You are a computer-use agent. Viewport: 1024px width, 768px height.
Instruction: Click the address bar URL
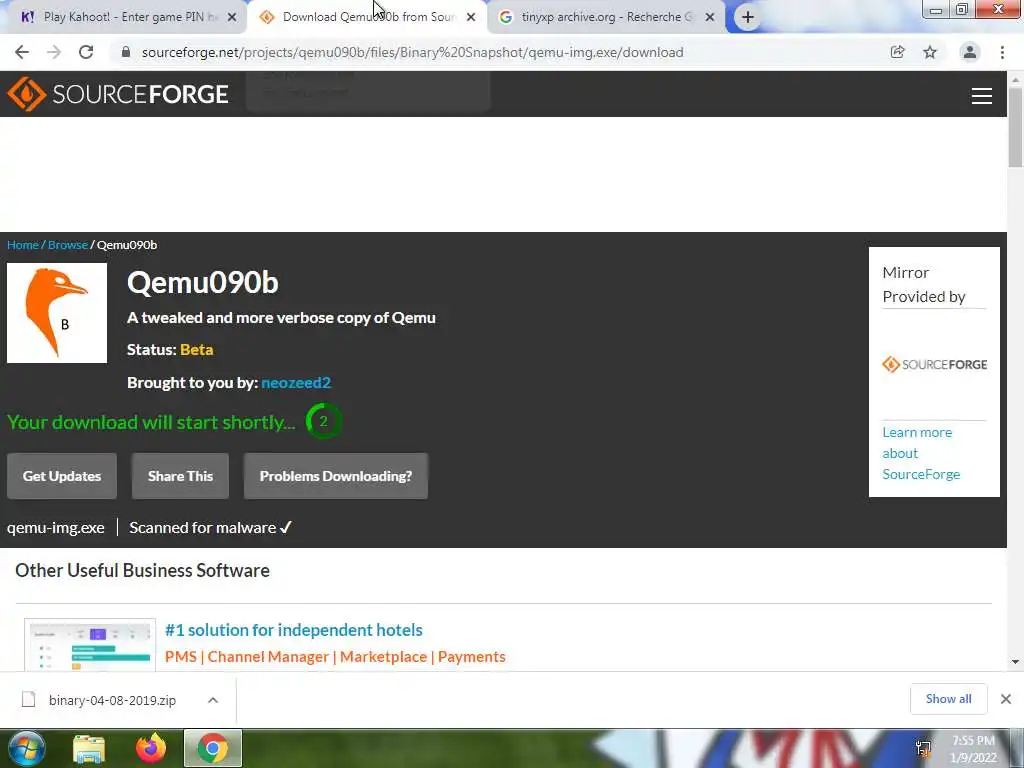coord(413,52)
